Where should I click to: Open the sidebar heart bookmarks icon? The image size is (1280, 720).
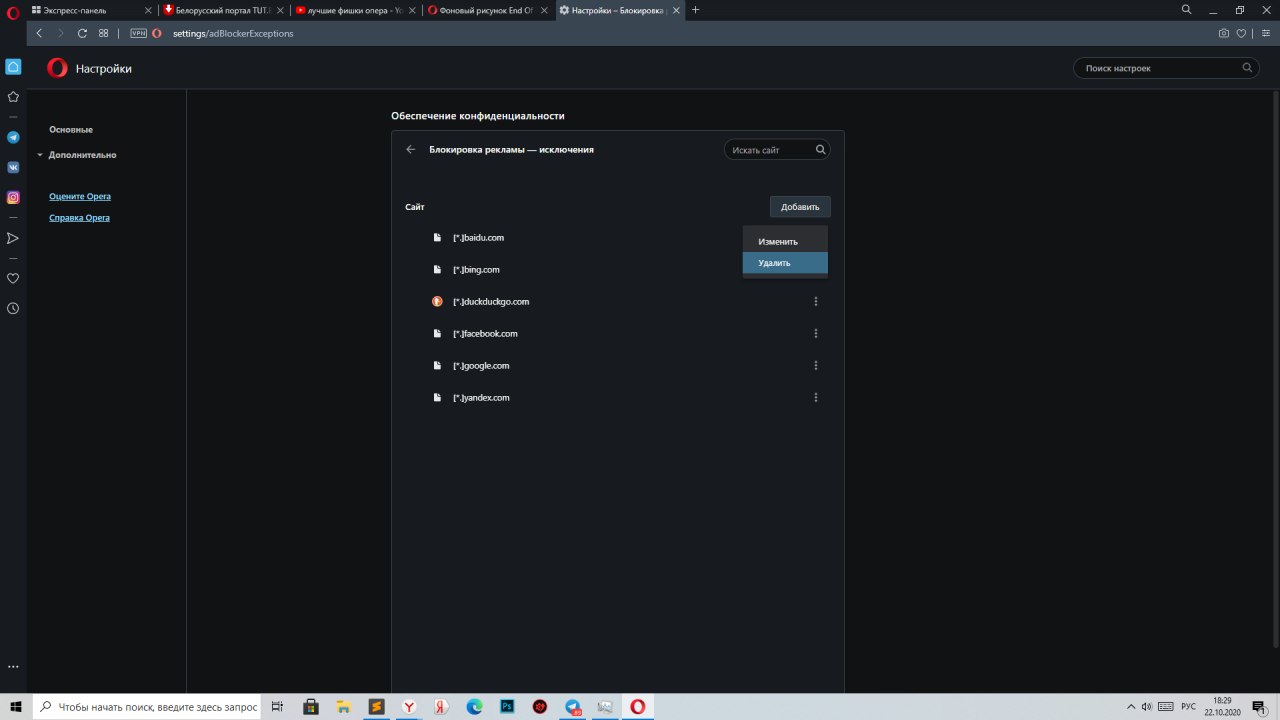click(13, 278)
